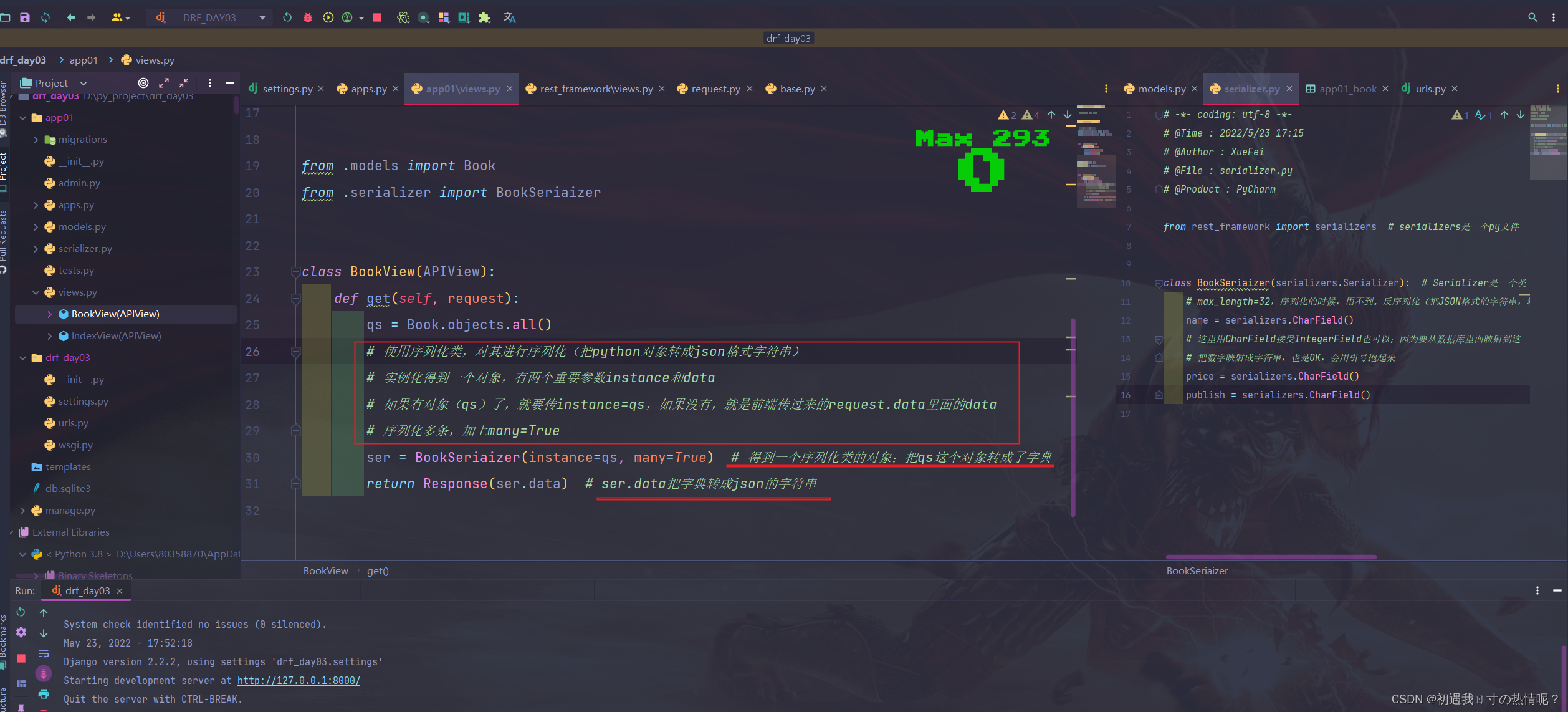The height and width of the screenshot is (712, 1568).
Task: Click the print icon in Run console
Action: tap(44, 694)
